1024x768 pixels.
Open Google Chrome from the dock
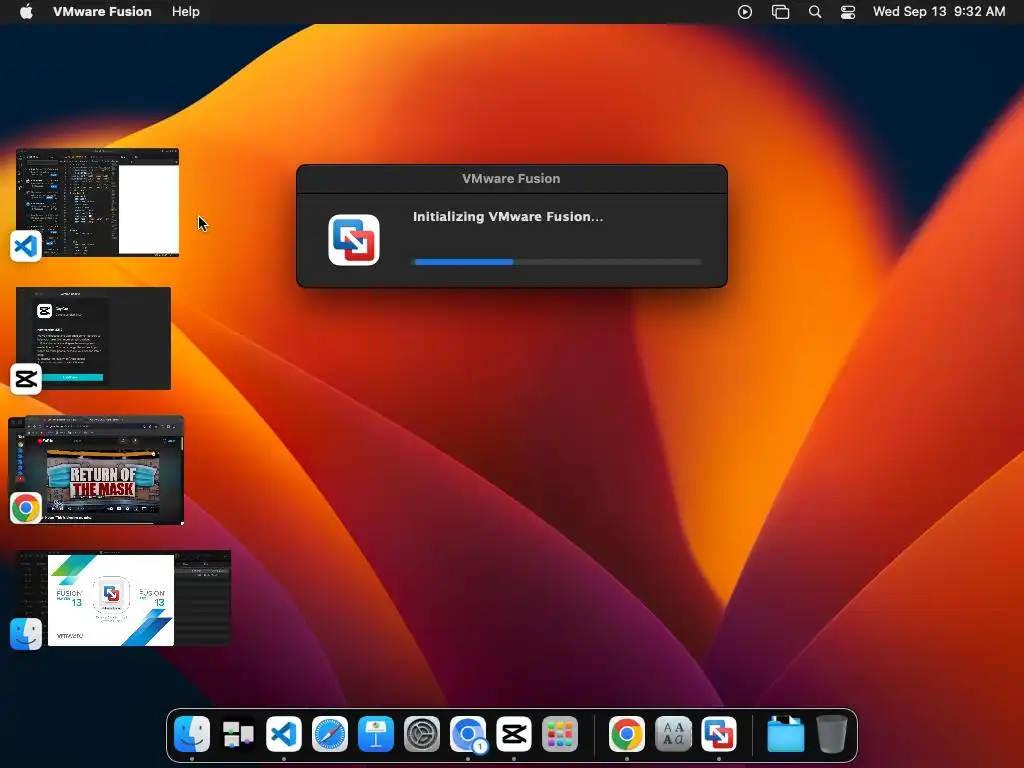pyautogui.click(x=626, y=734)
